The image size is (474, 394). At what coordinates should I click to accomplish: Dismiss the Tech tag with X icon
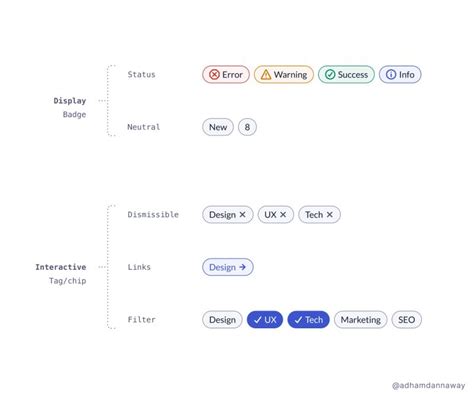coord(330,215)
